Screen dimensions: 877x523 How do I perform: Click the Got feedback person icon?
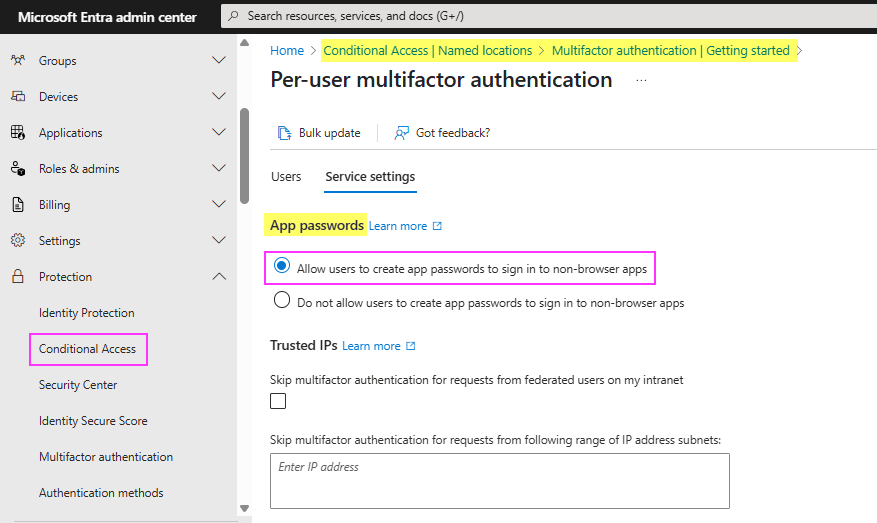(402, 133)
